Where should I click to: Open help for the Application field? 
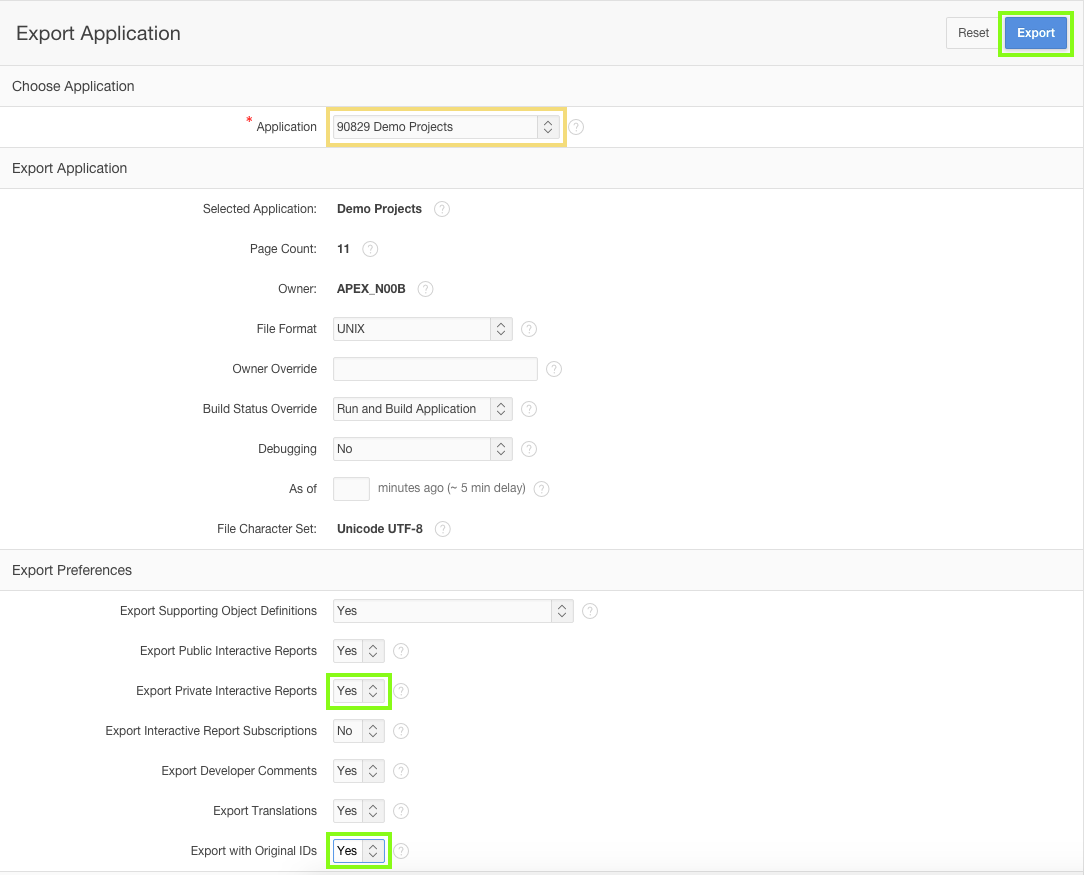coord(575,127)
